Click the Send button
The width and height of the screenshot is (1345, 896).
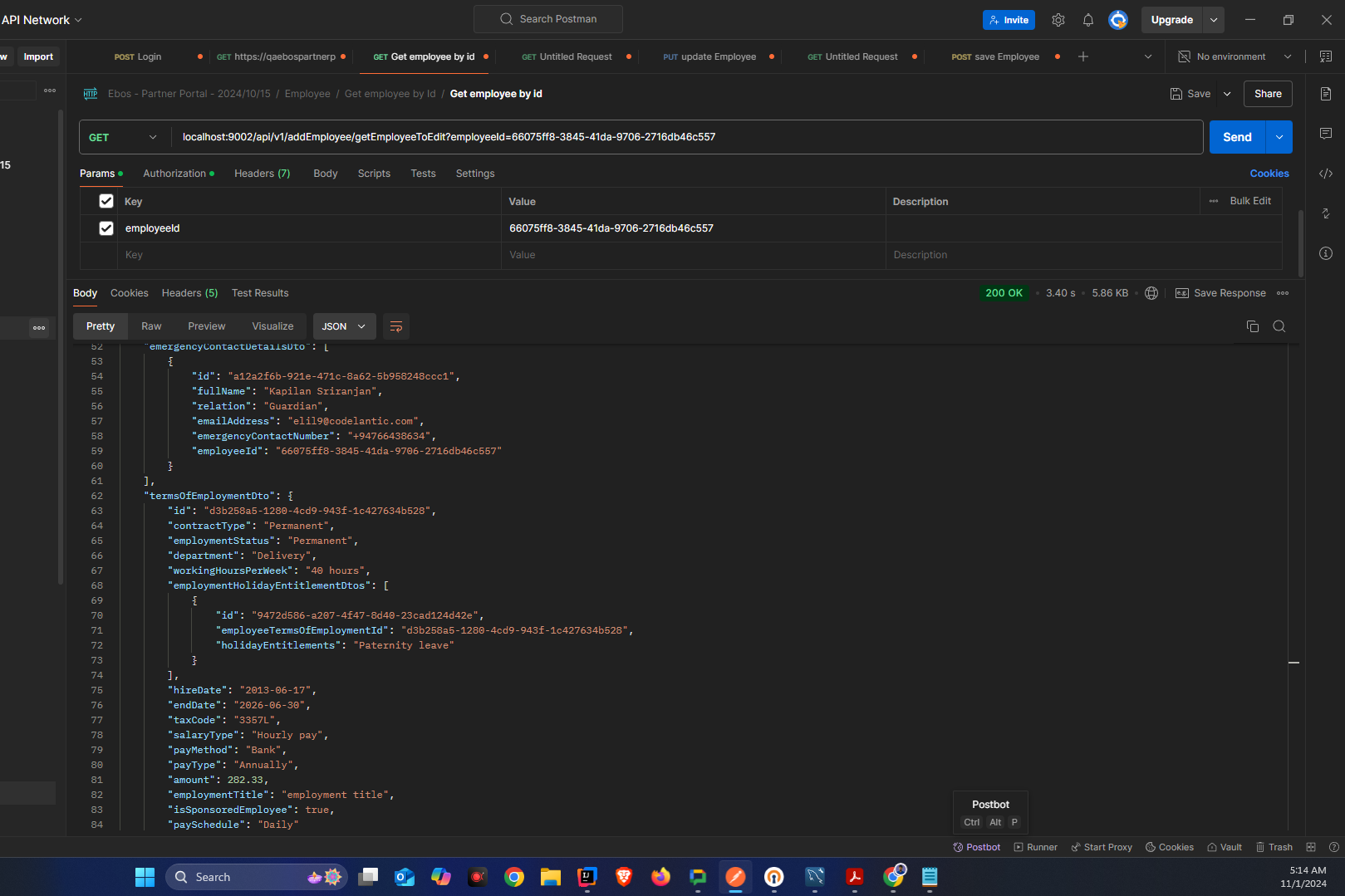pyautogui.click(x=1237, y=137)
